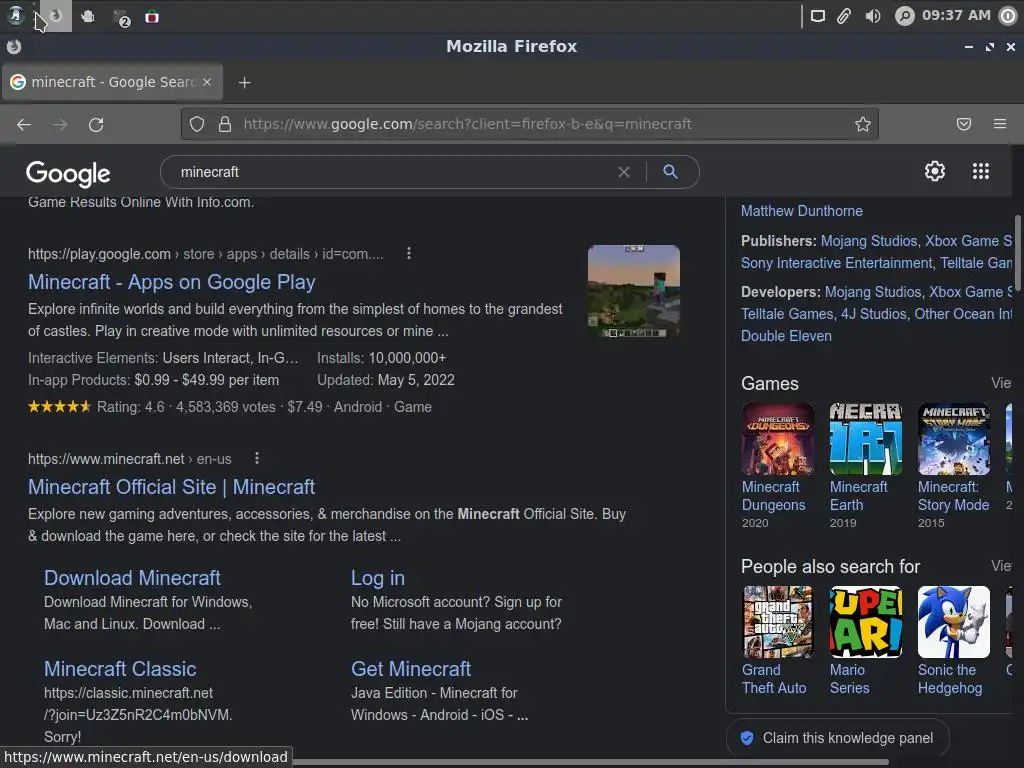Click the Minecraft Google Play thumbnail image
This screenshot has width=1024, height=768.
point(633,291)
